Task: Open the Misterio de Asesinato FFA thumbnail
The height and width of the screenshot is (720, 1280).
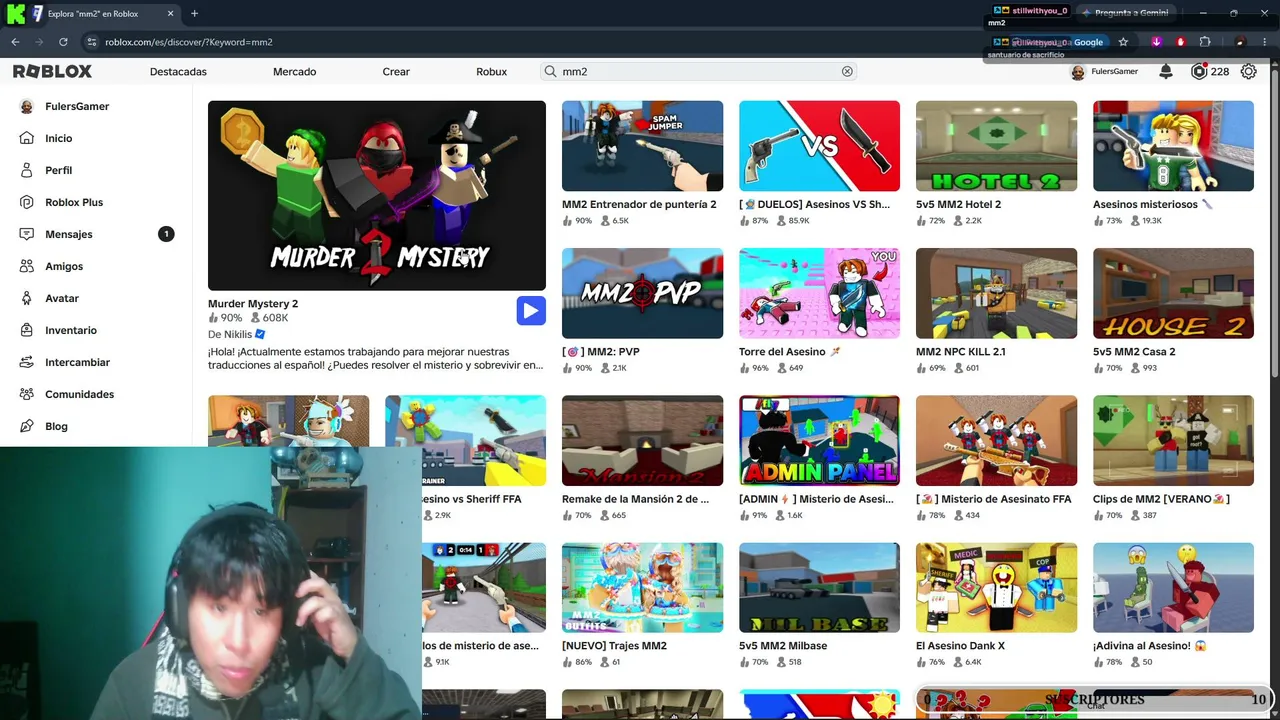Action: tap(996, 441)
